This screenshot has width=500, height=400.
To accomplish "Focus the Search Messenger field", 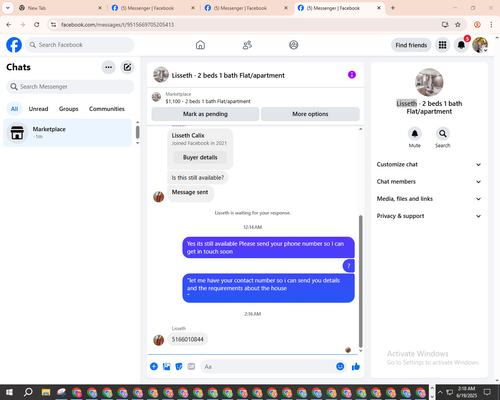I will tap(70, 87).
